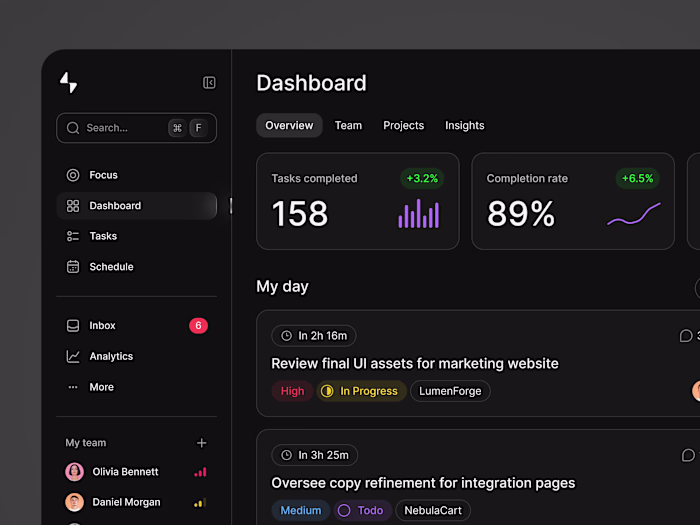The image size is (700, 525).
Task: Change the Todo status tag
Action: click(x=363, y=510)
